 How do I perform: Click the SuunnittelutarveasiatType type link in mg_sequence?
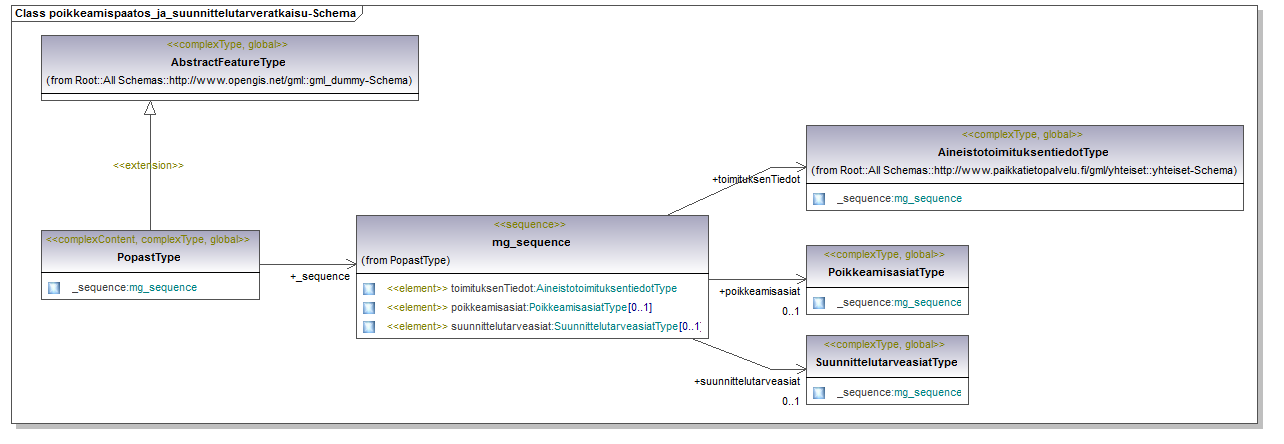coord(615,326)
